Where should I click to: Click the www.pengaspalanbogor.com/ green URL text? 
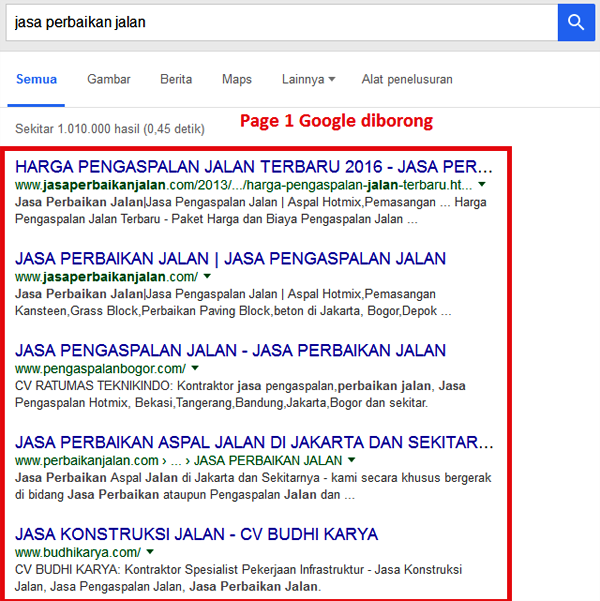point(100,369)
